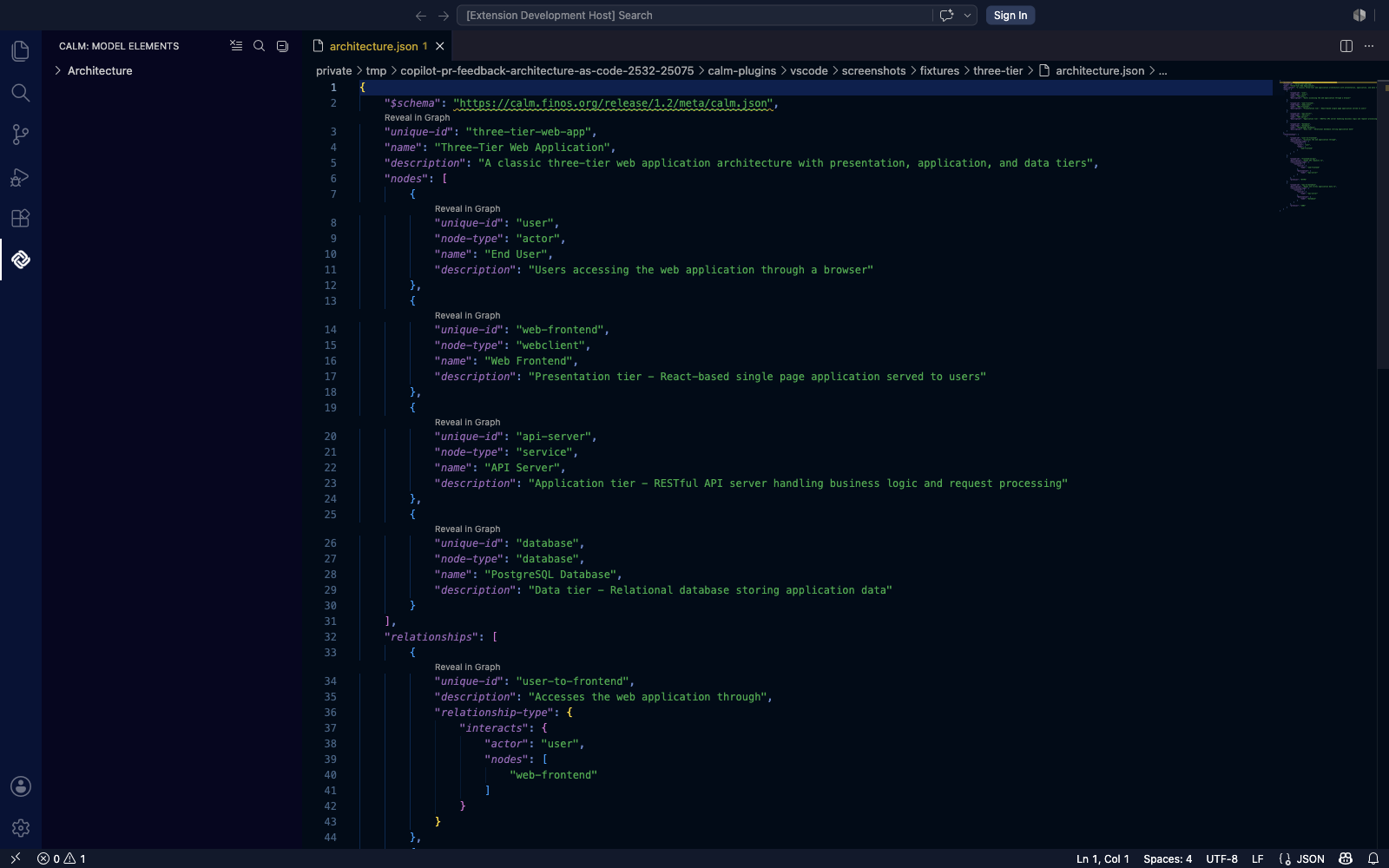Click the fixtures breadcrumb segment
This screenshot has height=868, width=1389.
click(x=939, y=71)
